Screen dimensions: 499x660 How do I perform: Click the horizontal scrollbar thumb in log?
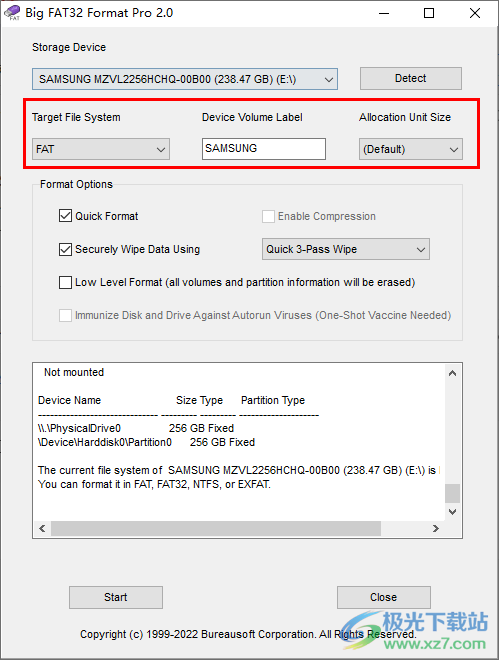[216, 528]
